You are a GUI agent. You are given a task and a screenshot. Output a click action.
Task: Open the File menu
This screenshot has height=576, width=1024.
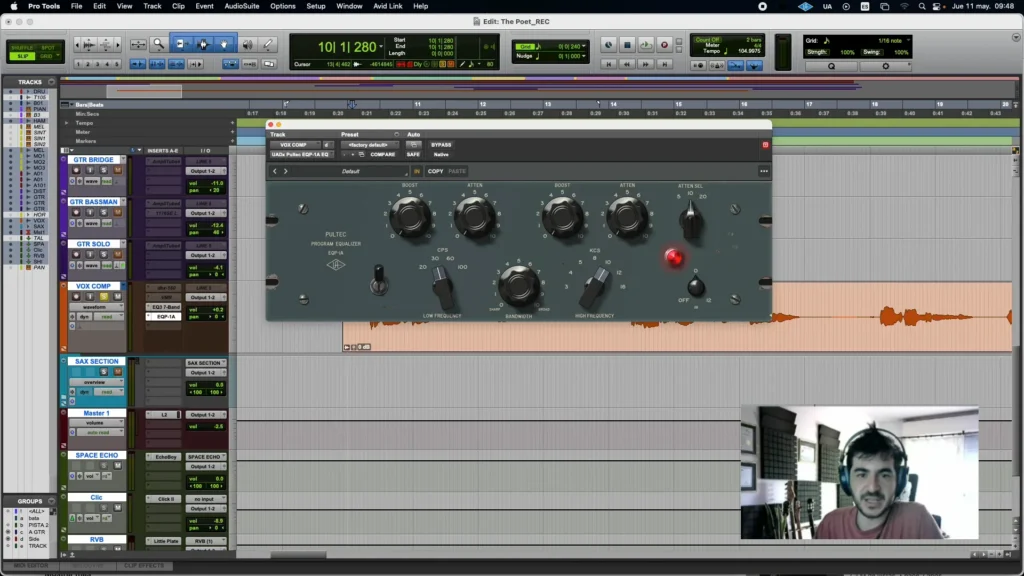(x=76, y=7)
